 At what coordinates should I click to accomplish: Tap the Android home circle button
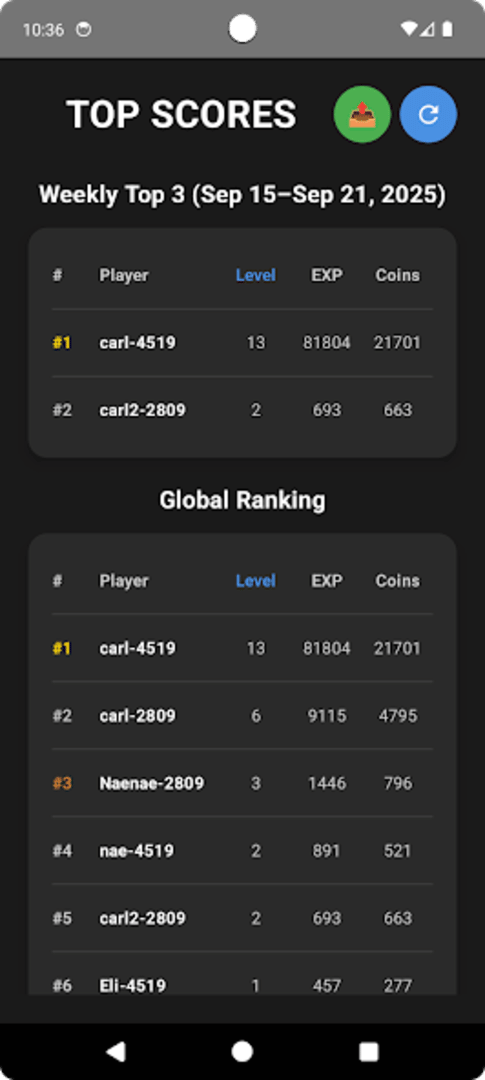pyautogui.click(x=242, y=1051)
